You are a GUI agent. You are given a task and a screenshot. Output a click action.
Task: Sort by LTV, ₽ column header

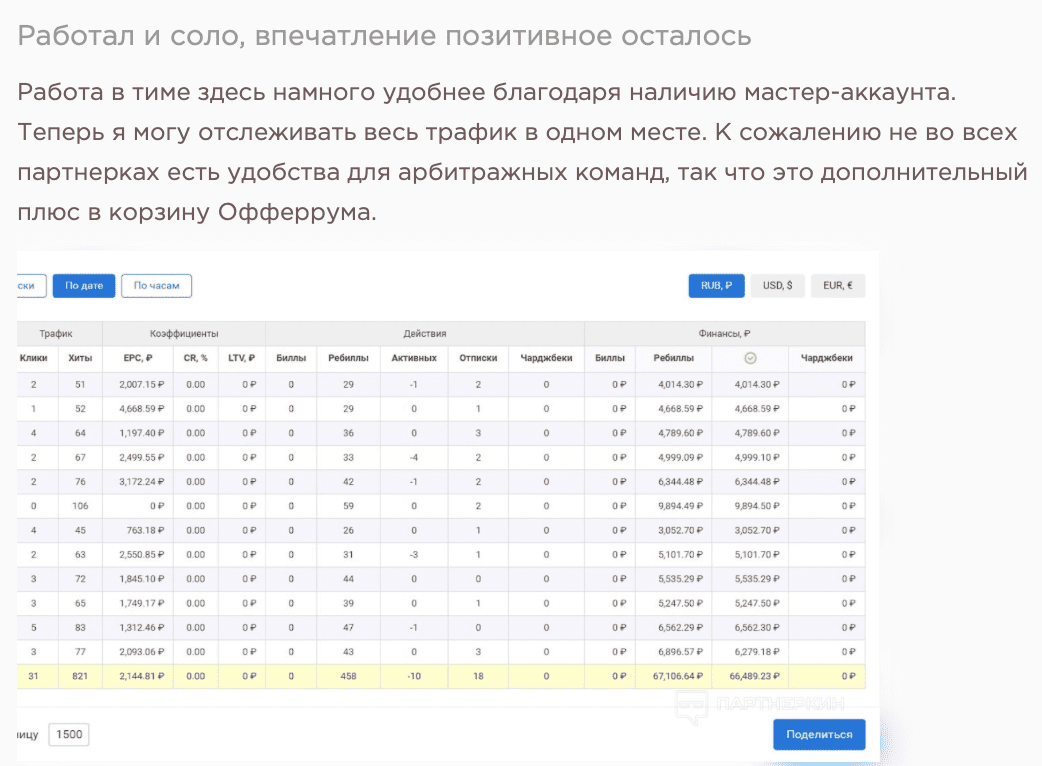tap(243, 359)
